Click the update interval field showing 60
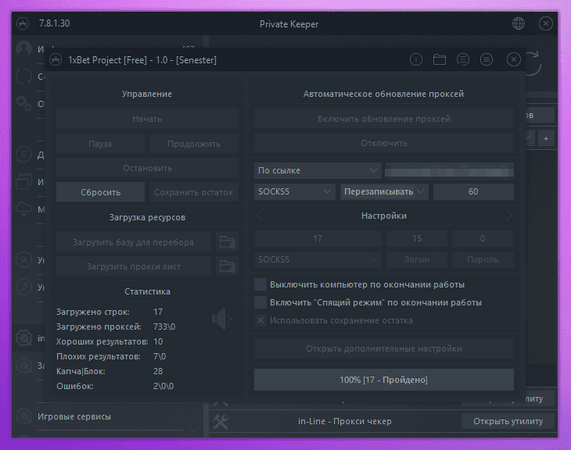This screenshot has width=571, height=450. (x=473, y=192)
